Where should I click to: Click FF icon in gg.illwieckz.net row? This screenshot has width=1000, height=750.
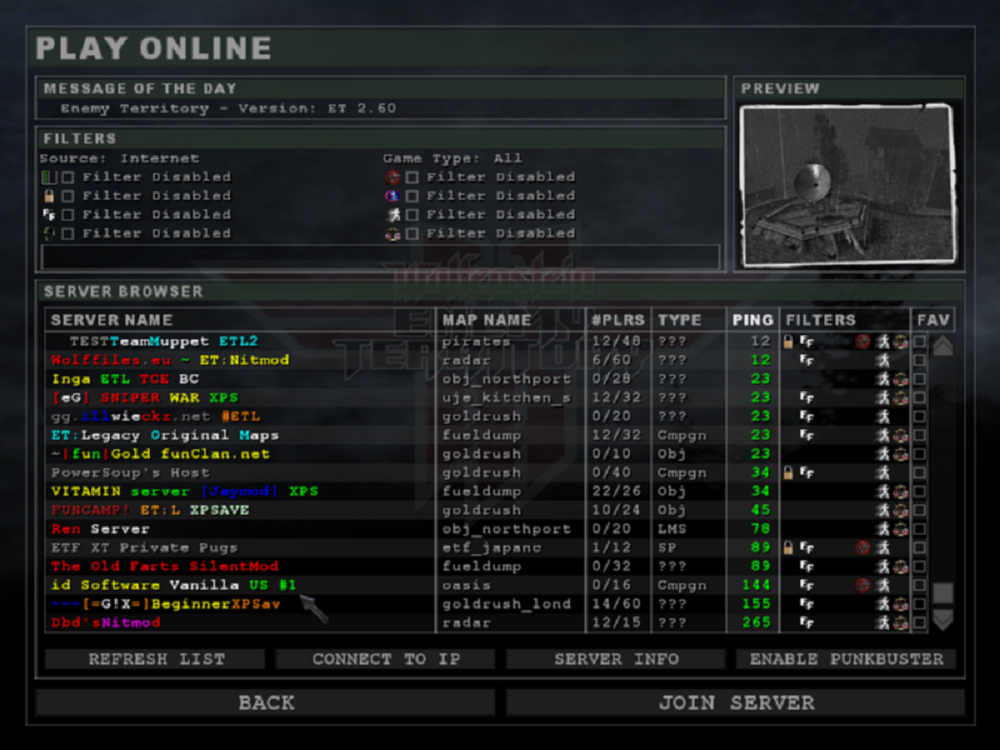[x=807, y=416]
